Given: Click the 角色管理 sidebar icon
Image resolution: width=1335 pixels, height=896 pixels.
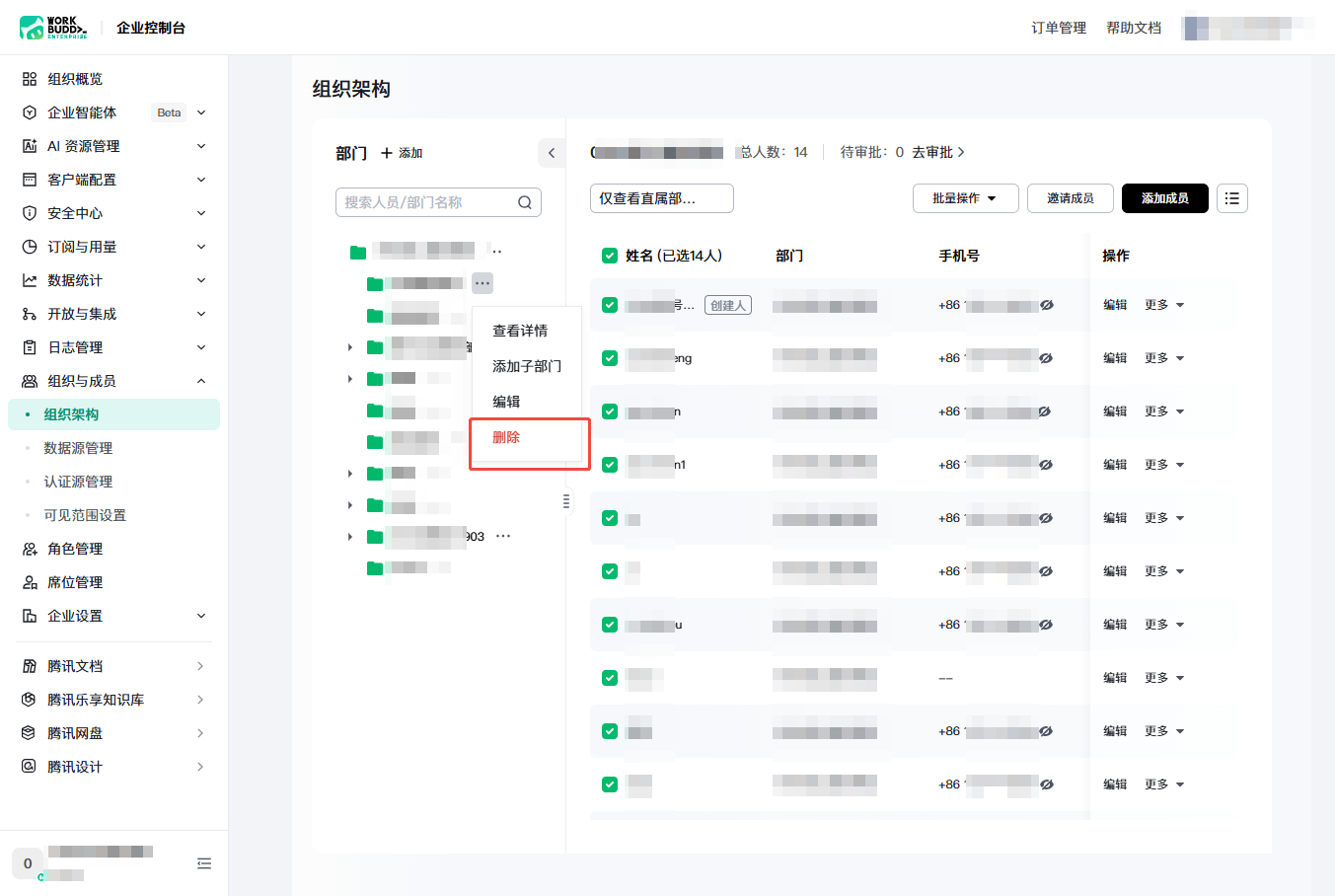Looking at the screenshot, I should pos(30,549).
